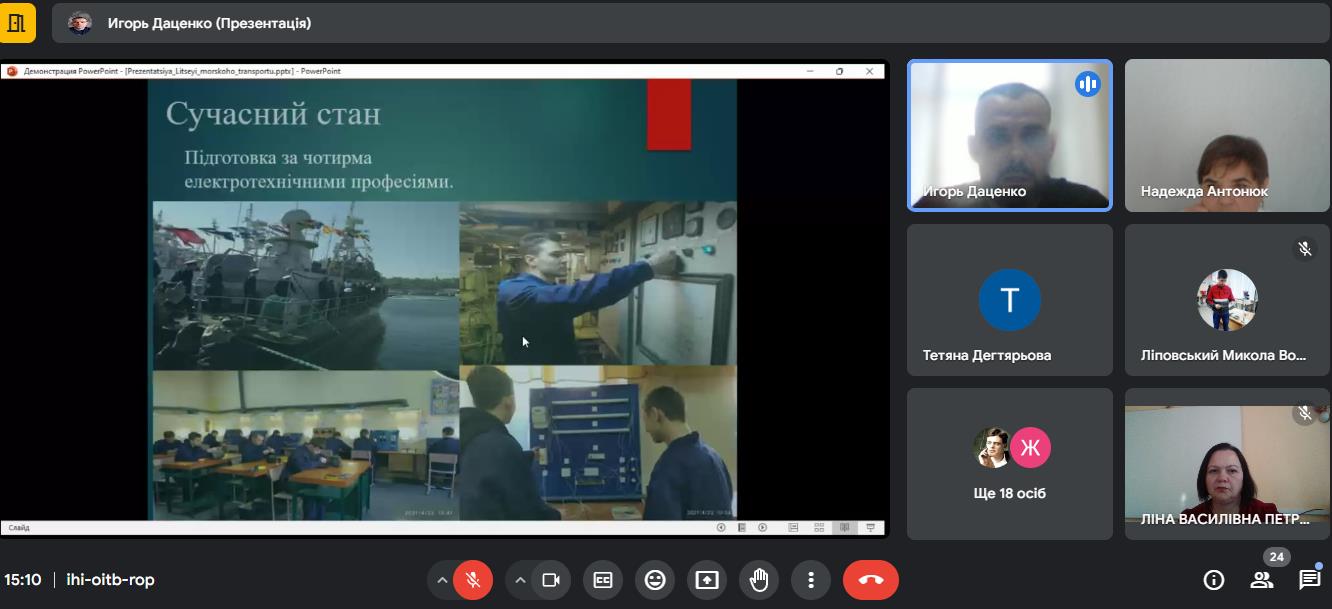This screenshot has height=609, width=1332.
Task: Turn on closed captions
Action: click(603, 580)
